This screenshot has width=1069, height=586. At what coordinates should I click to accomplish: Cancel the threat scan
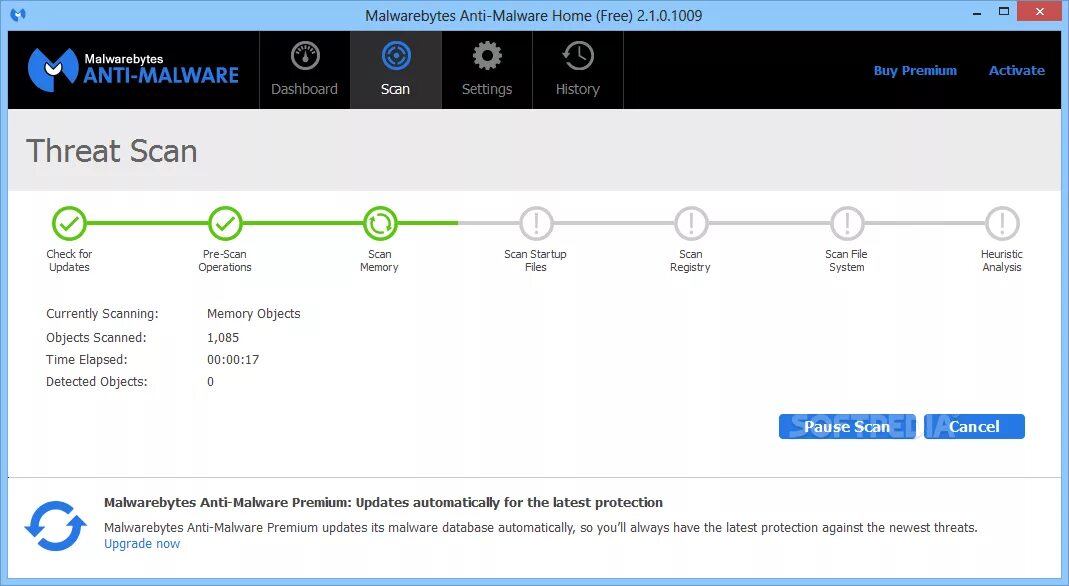pos(974,427)
